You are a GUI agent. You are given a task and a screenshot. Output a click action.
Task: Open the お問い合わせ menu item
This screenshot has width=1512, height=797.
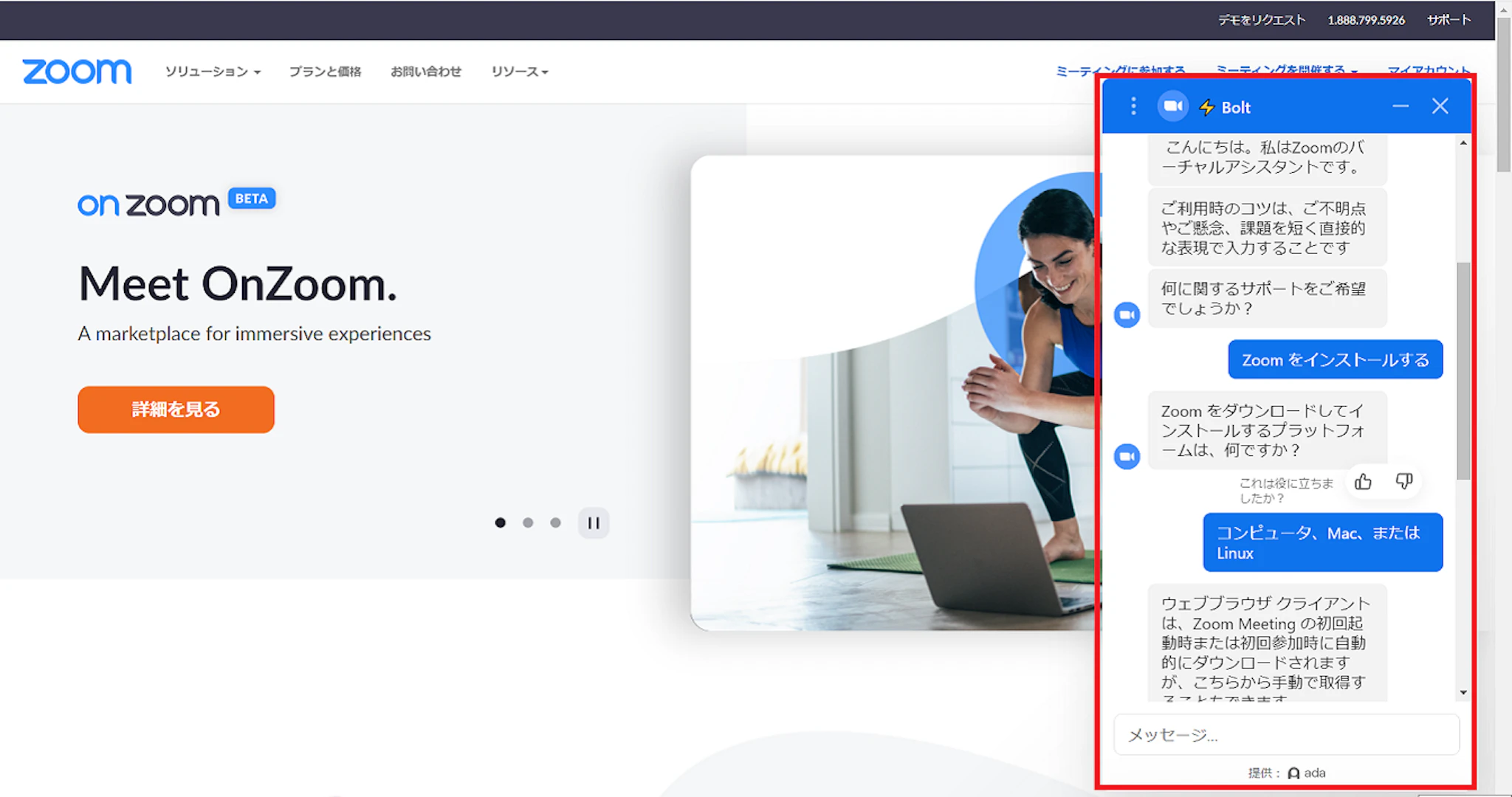(x=426, y=72)
